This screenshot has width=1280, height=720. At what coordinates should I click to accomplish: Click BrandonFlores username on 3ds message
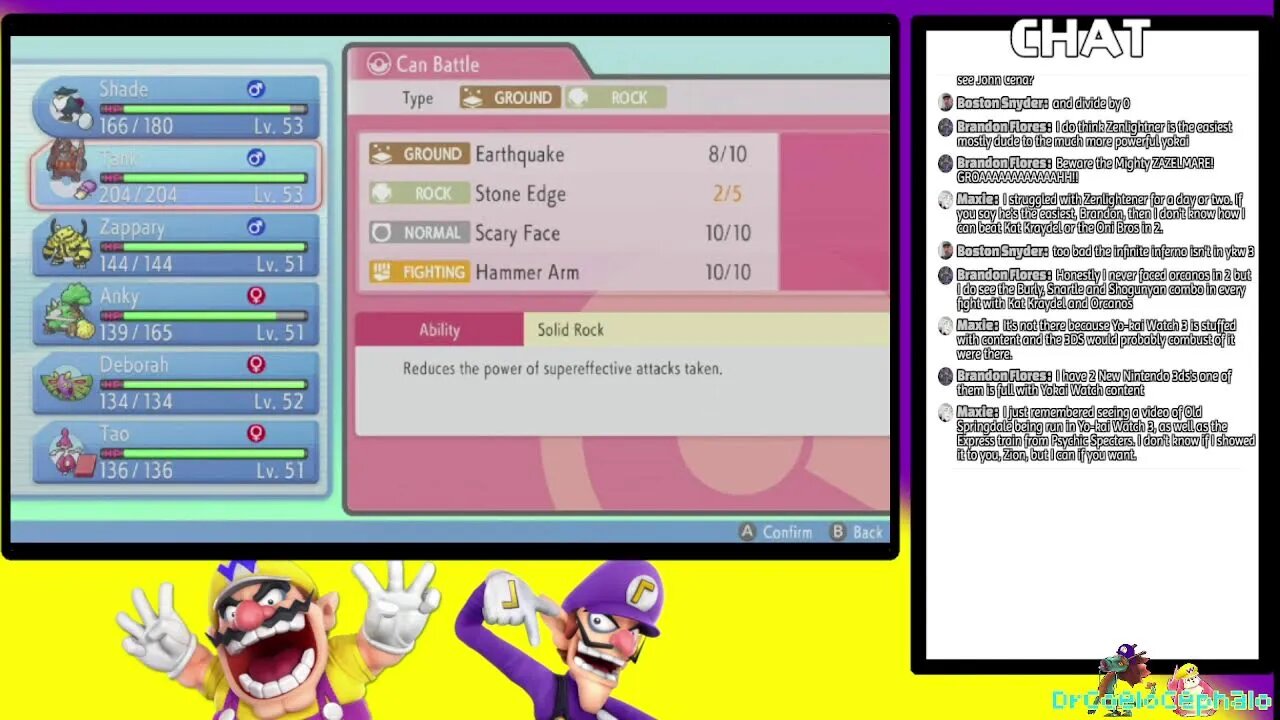click(1004, 376)
